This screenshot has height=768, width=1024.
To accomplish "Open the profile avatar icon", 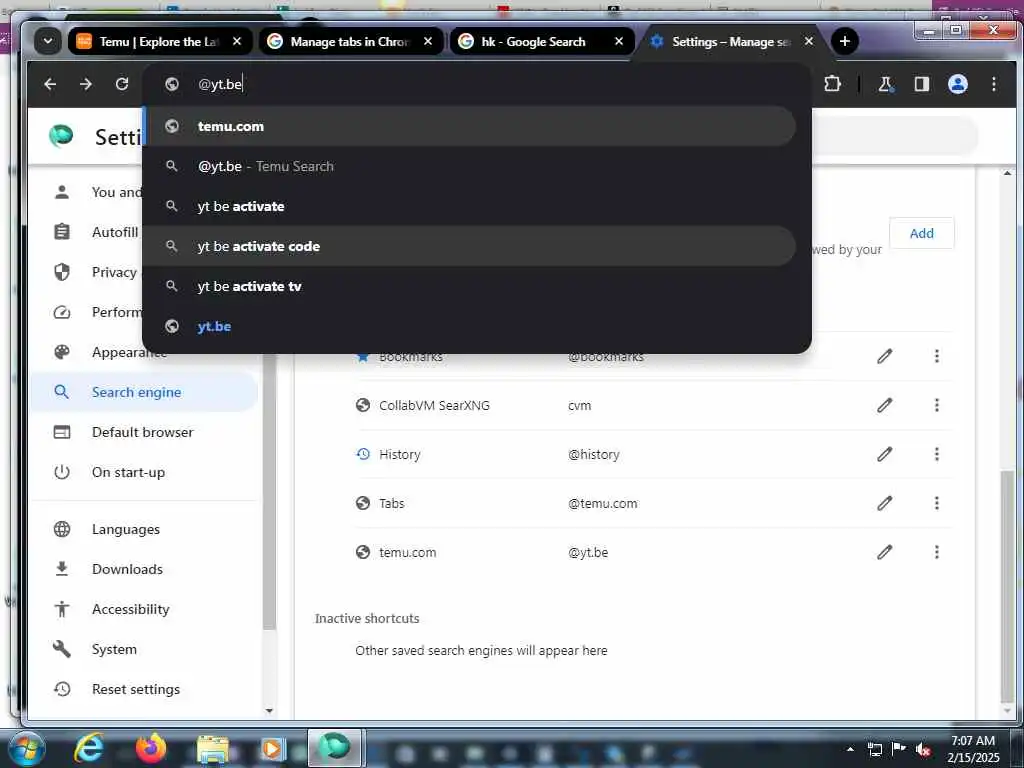I will coord(957,84).
